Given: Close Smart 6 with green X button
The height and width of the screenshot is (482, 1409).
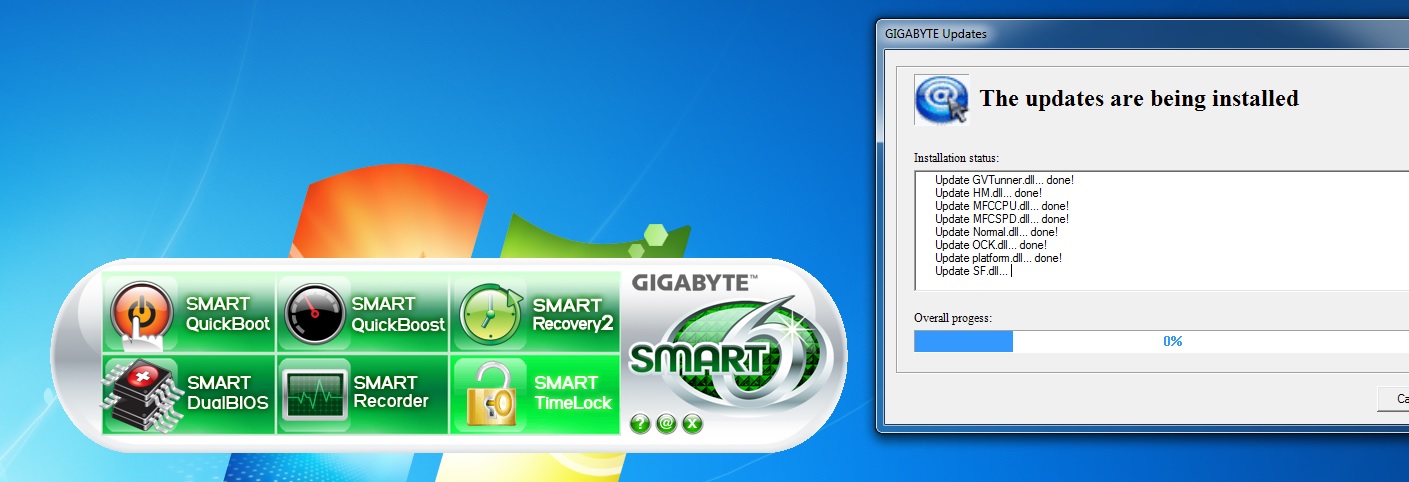Looking at the screenshot, I should click(693, 424).
